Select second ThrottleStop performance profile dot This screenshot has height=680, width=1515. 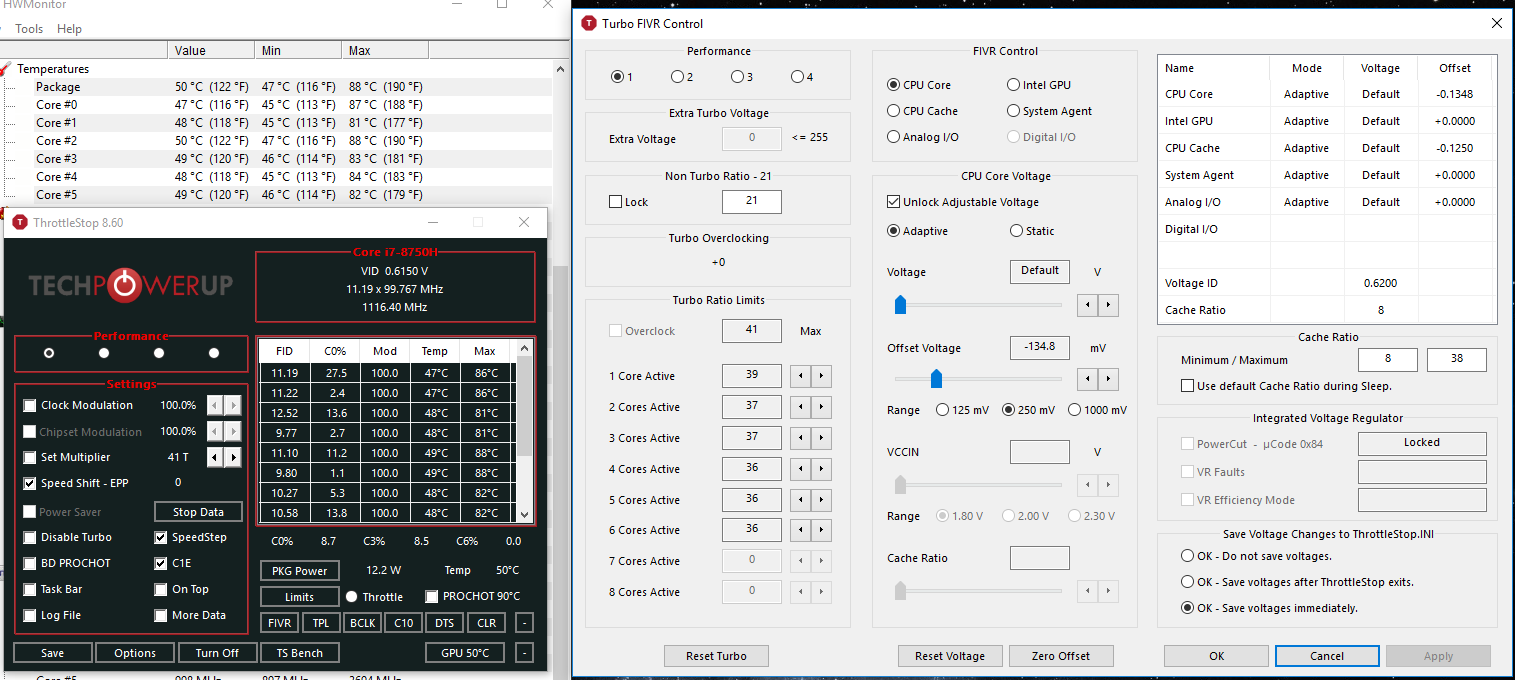[x=104, y=353]
